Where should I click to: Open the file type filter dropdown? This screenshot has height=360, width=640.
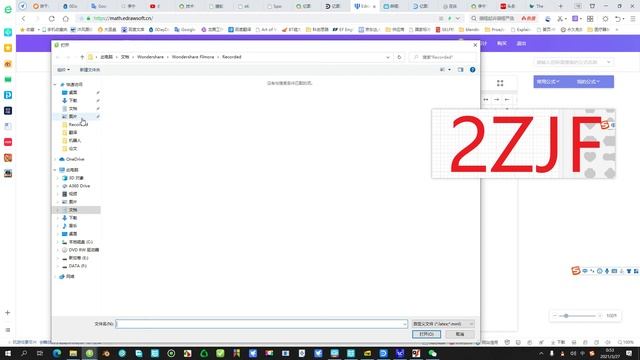click(443, 324)
